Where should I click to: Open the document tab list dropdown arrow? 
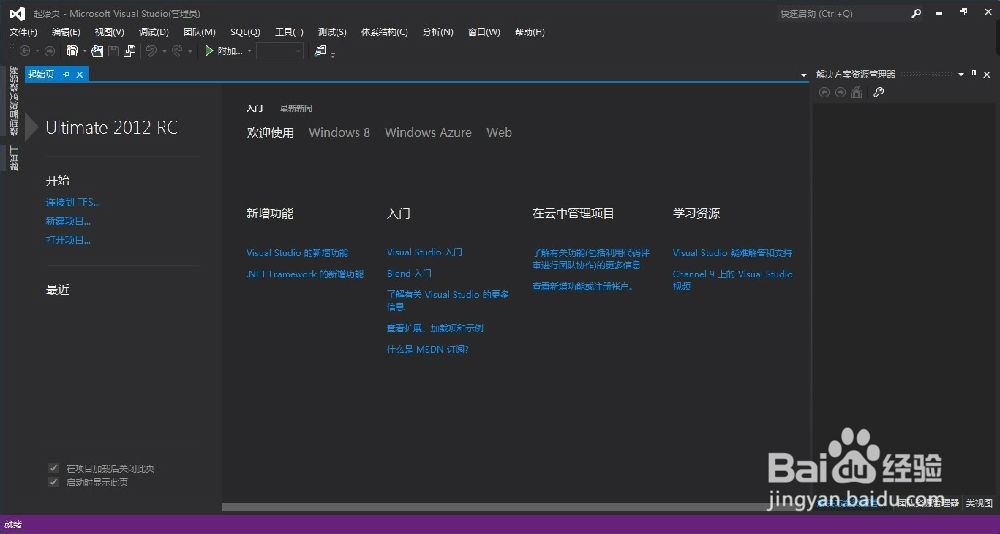tap(804, 75)
